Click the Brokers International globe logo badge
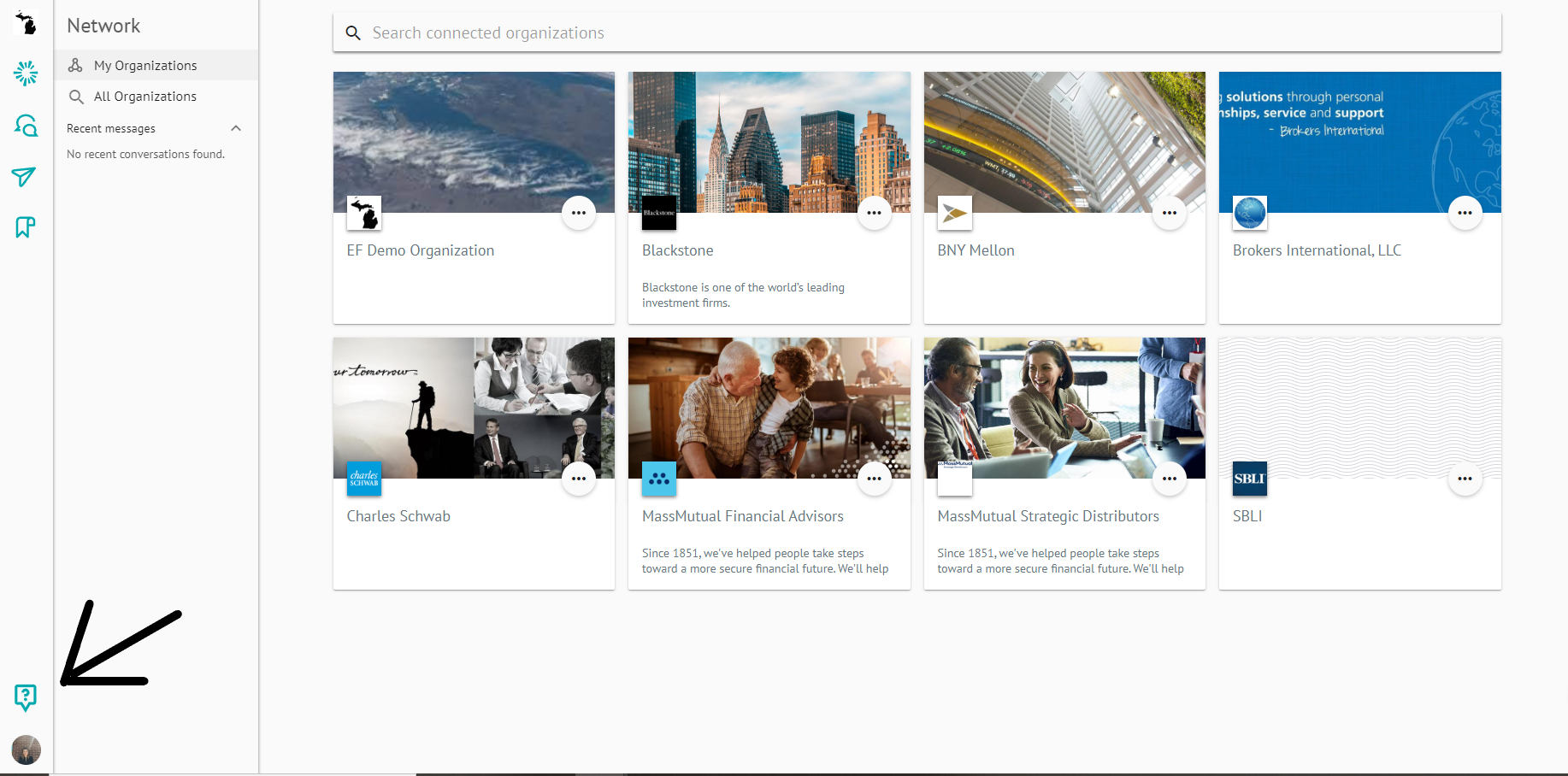1568x776 pixels. tap(1250, 213)
